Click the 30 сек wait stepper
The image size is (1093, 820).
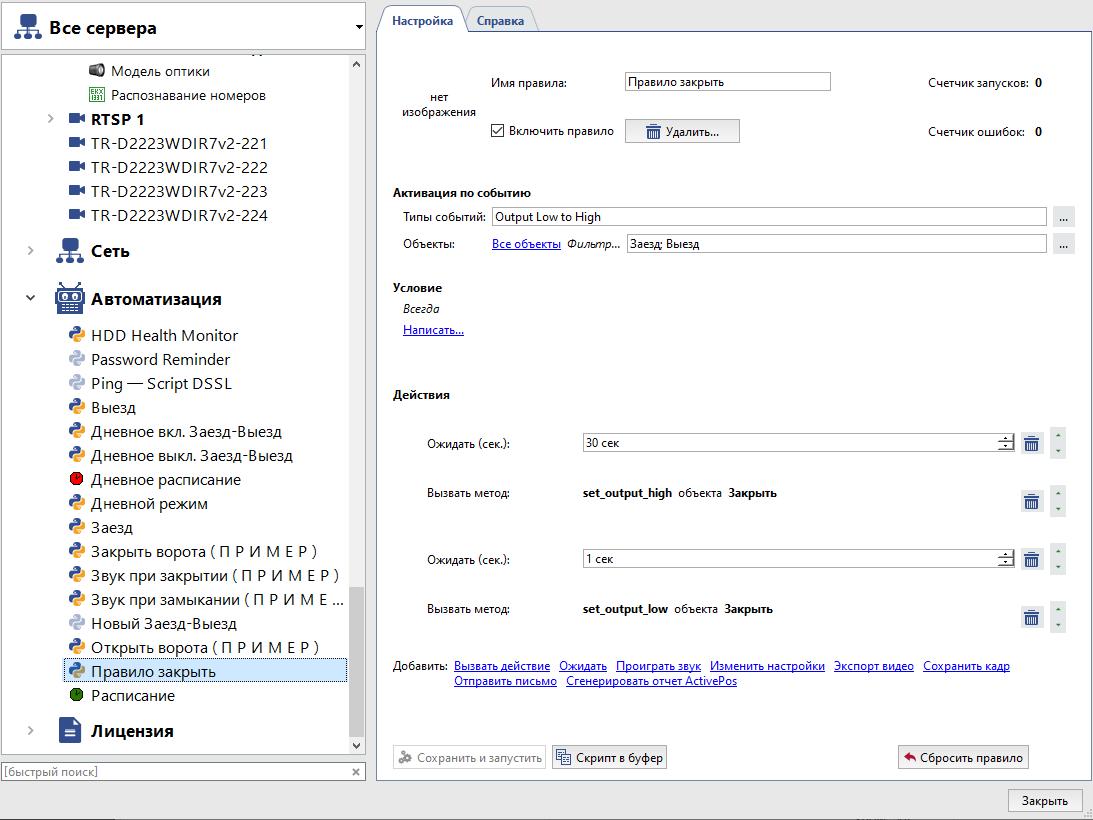pos(1005,443)
